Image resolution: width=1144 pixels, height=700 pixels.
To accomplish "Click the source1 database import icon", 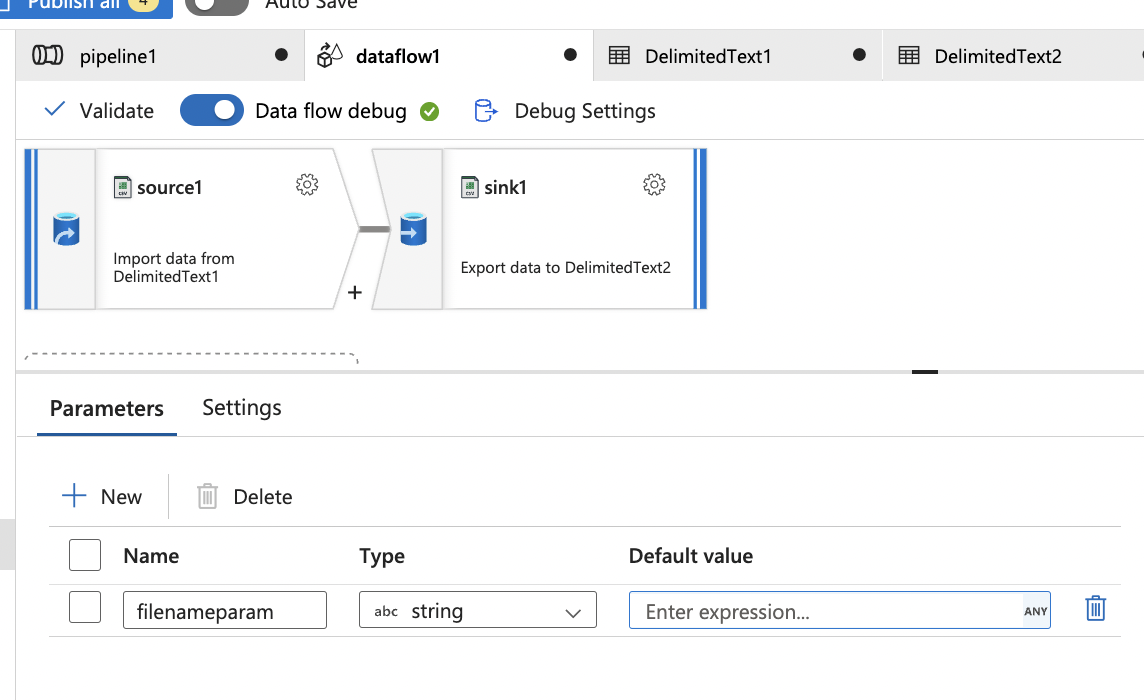I will point(66,229).
